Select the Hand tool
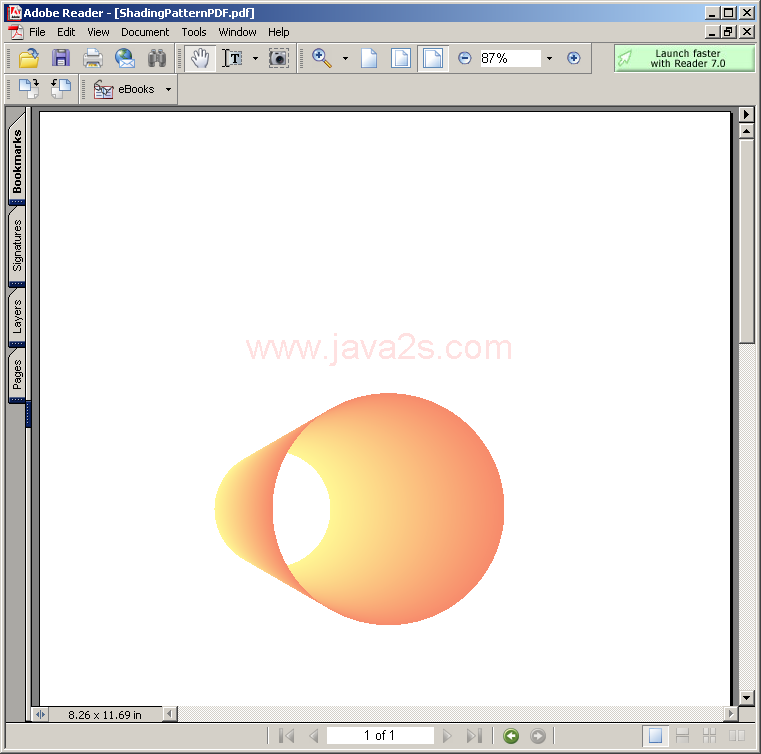Viewport: 761px width, 754px height. (200, 58)
